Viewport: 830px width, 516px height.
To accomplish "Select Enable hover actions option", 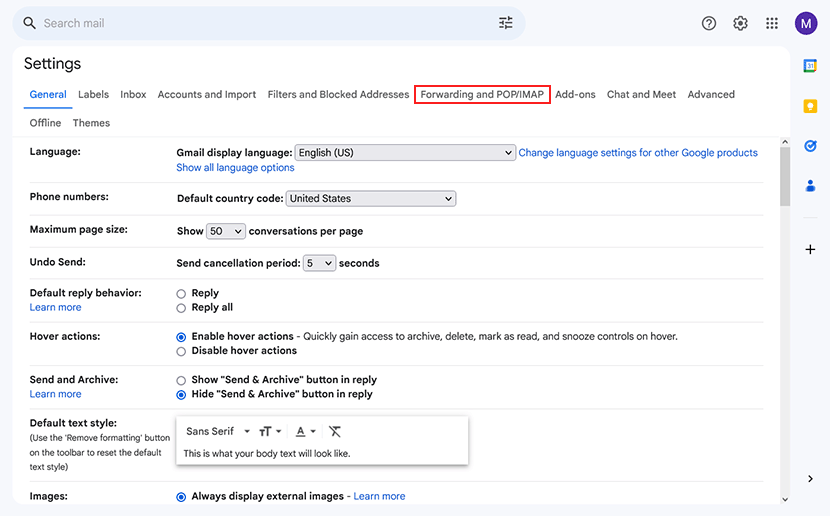I will (x=181, y=337).
